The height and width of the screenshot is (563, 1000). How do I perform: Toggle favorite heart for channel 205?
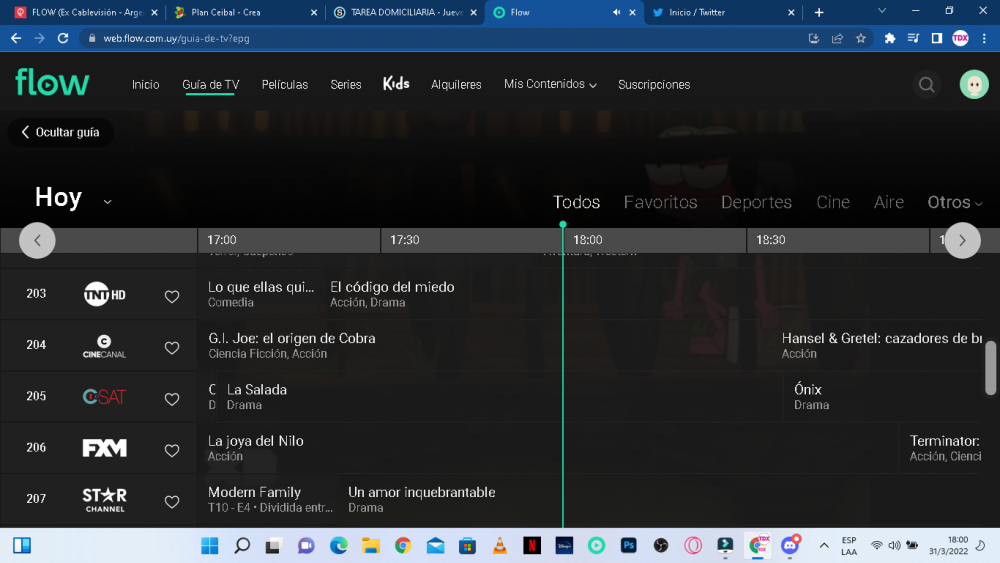tap(172, 399)
